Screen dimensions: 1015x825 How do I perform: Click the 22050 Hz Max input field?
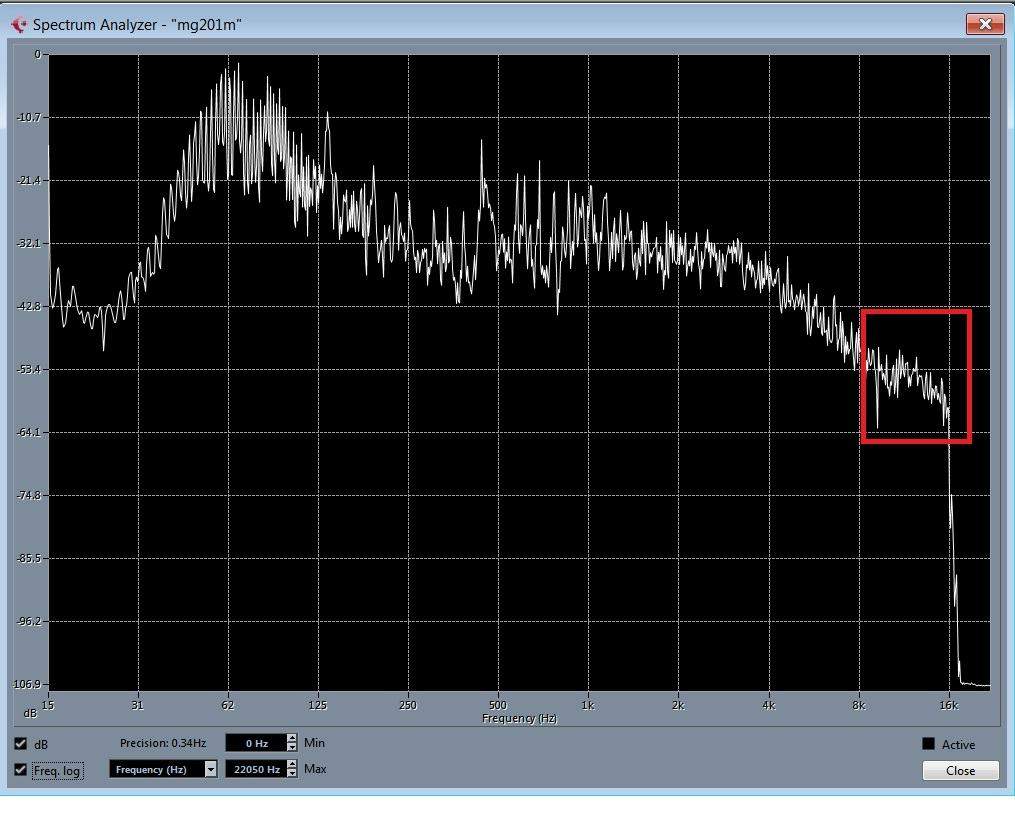(x=254, y=769)
